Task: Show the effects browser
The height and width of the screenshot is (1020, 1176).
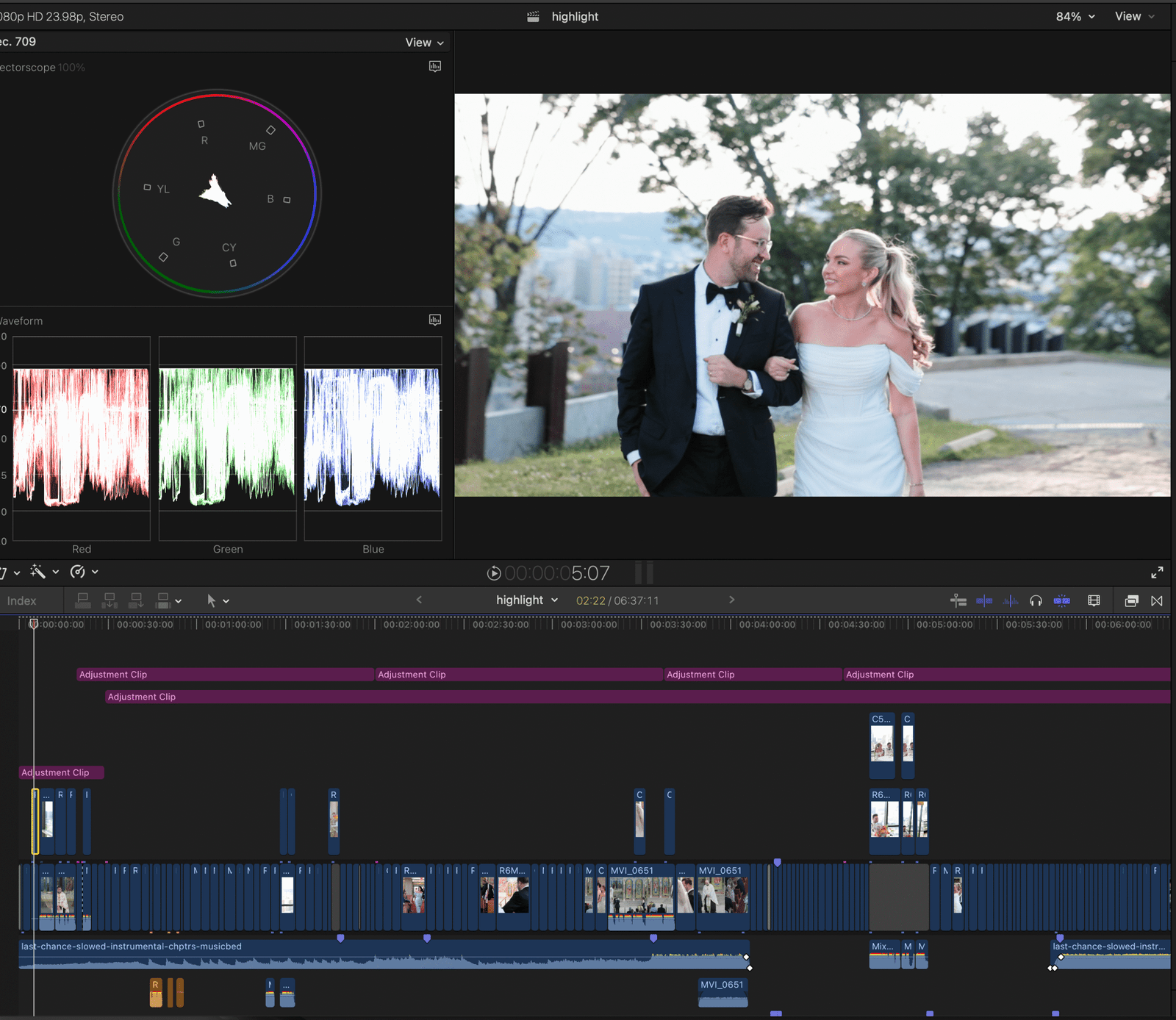Action: click(x=1132, y=601)
